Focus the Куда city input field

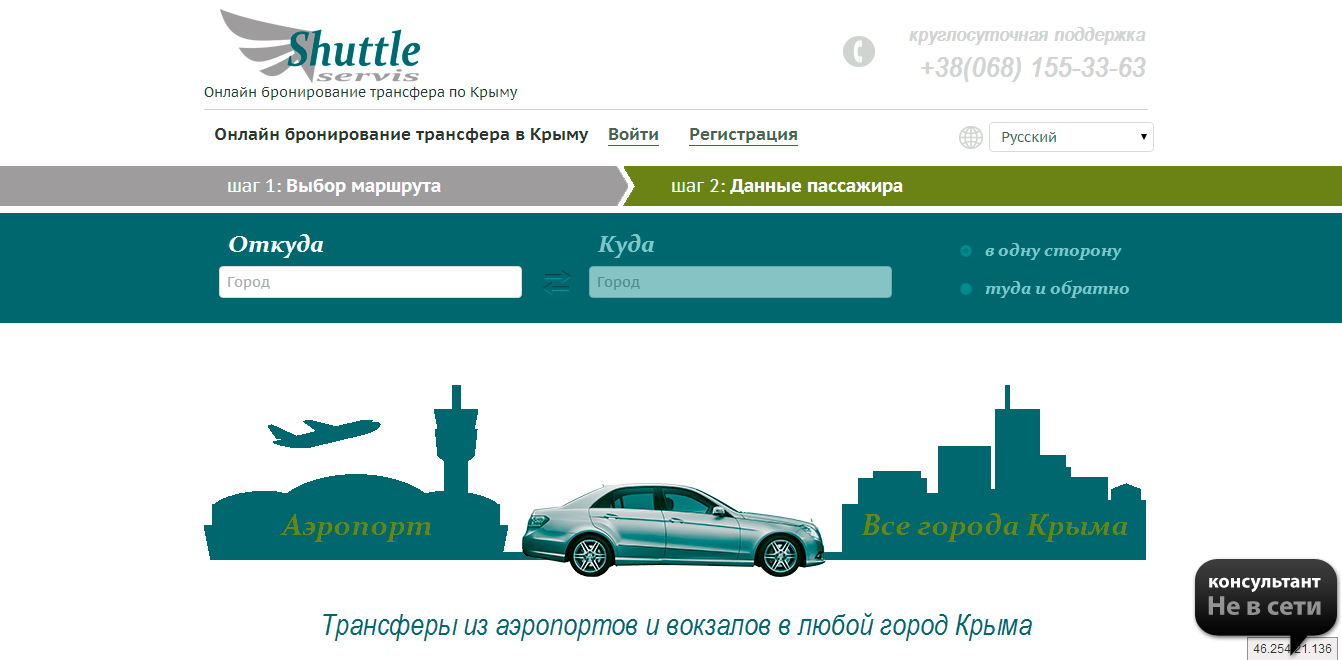pos(740,282)
